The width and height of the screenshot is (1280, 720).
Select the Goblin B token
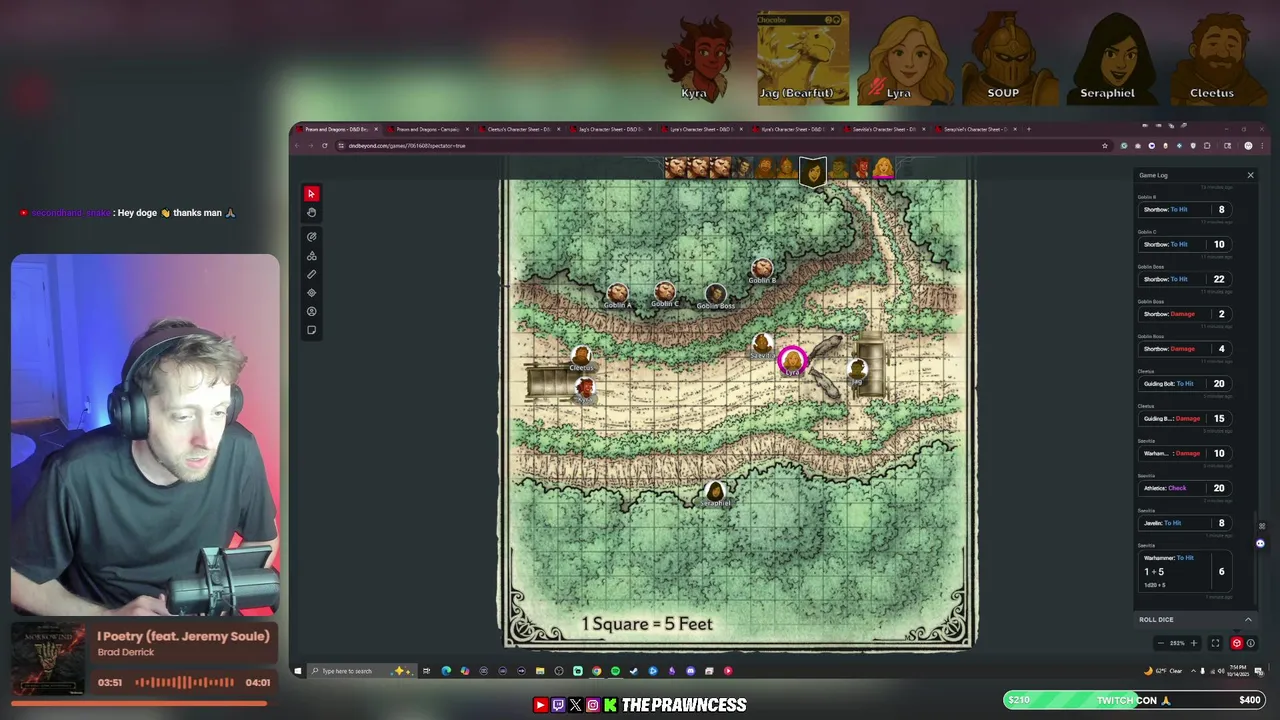click(x=762, y=268)
